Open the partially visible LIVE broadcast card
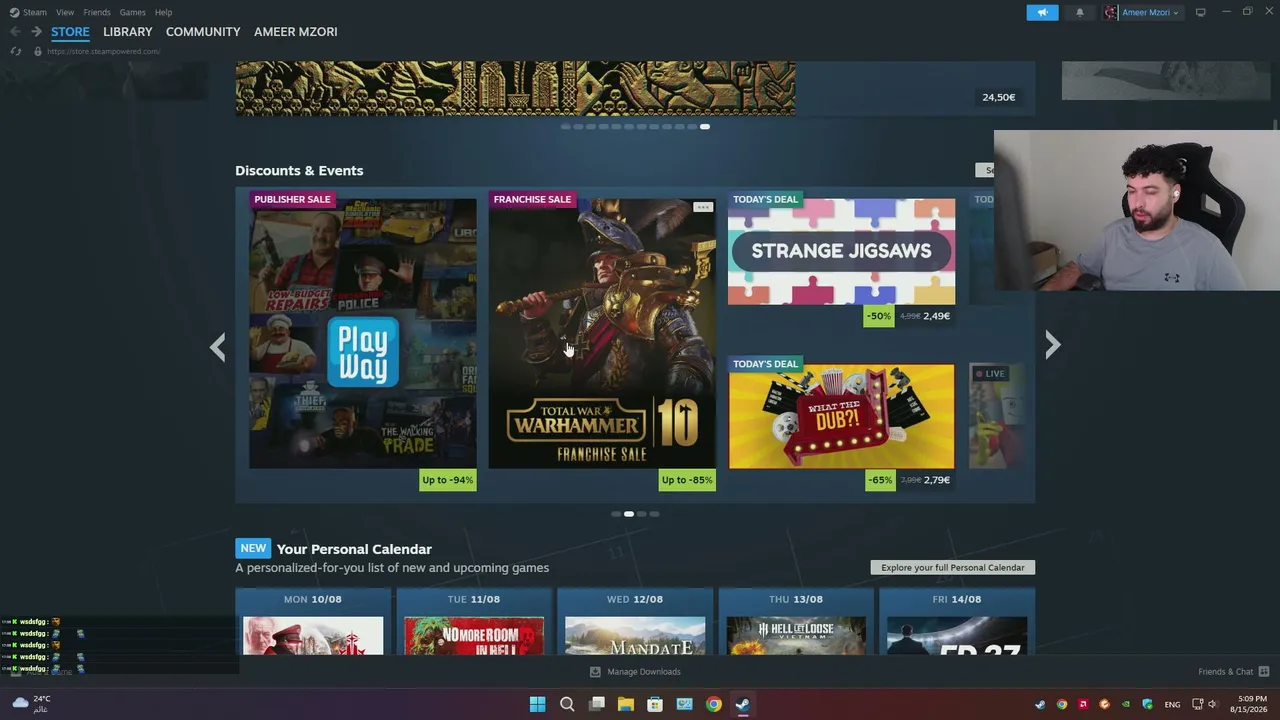 [x=997, y=416]
